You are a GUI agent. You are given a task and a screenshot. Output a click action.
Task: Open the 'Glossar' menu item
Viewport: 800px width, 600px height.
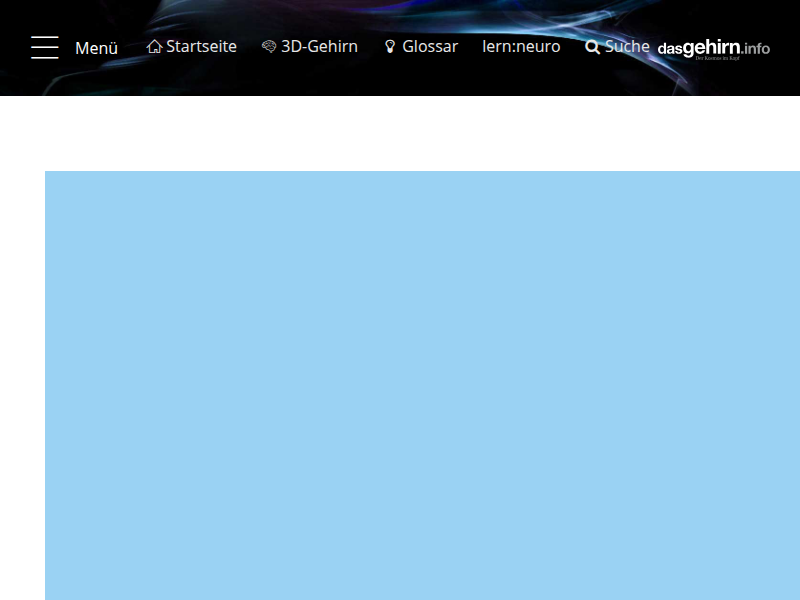pyautogui.click(x=430, y=46)
